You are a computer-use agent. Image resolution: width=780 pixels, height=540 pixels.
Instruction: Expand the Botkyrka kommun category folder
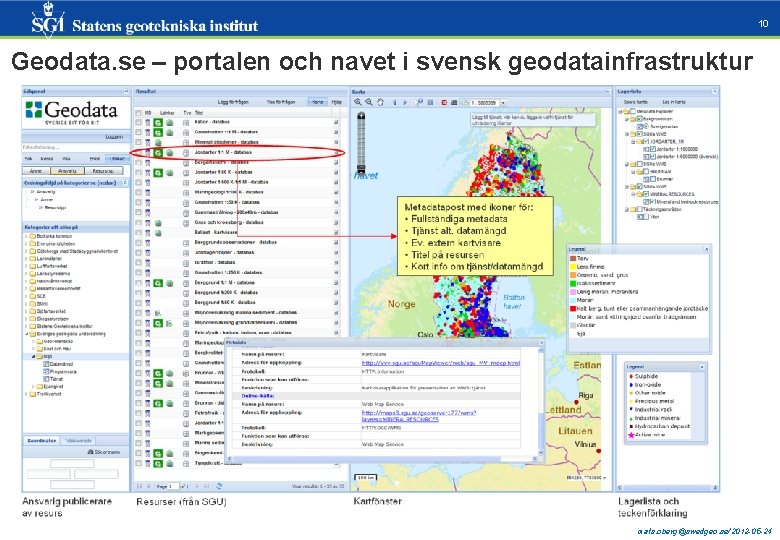click(x=26, y=237)
